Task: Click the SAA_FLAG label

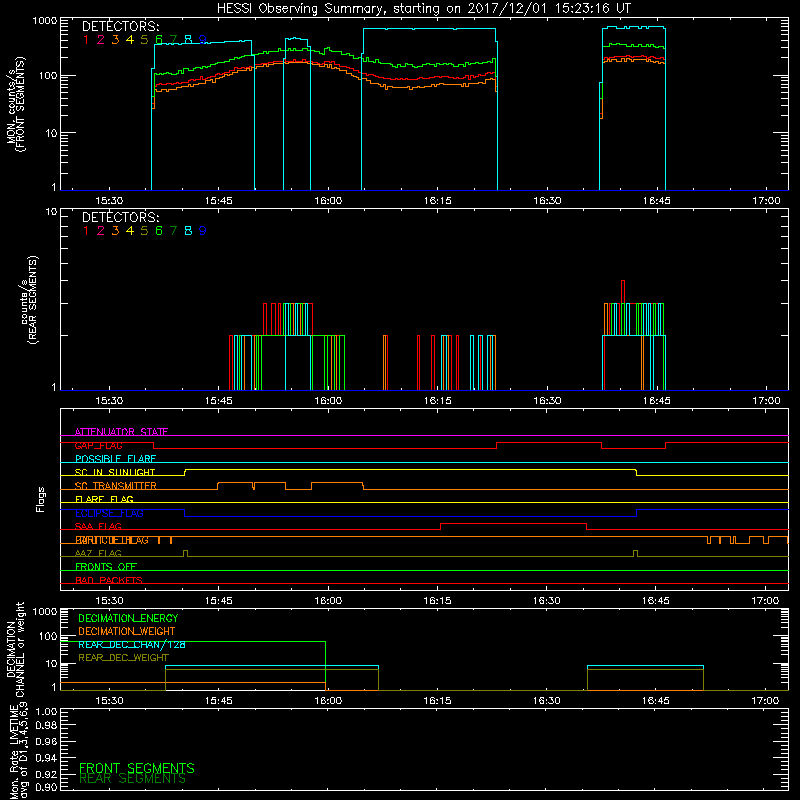Action: click(98, 526)
